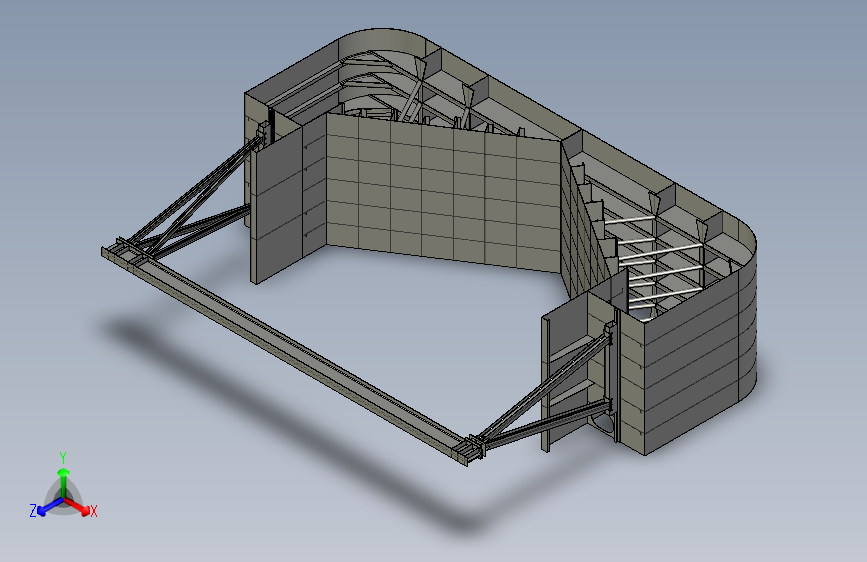Click the red X axis of the triad
Image resolution: width=867 pixels, height=562 pixels.
click(x=78, y=506)
